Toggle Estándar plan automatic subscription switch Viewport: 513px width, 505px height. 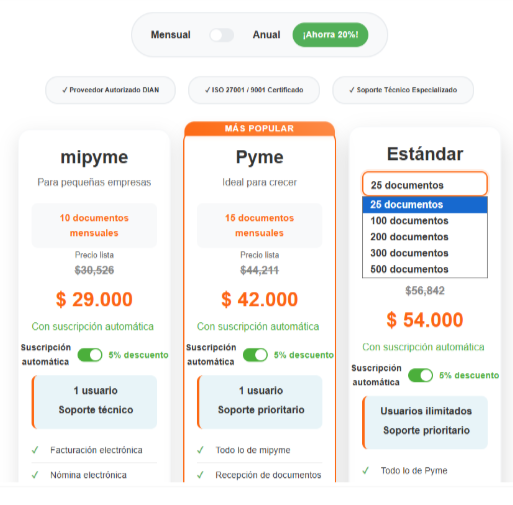(421, 375)
